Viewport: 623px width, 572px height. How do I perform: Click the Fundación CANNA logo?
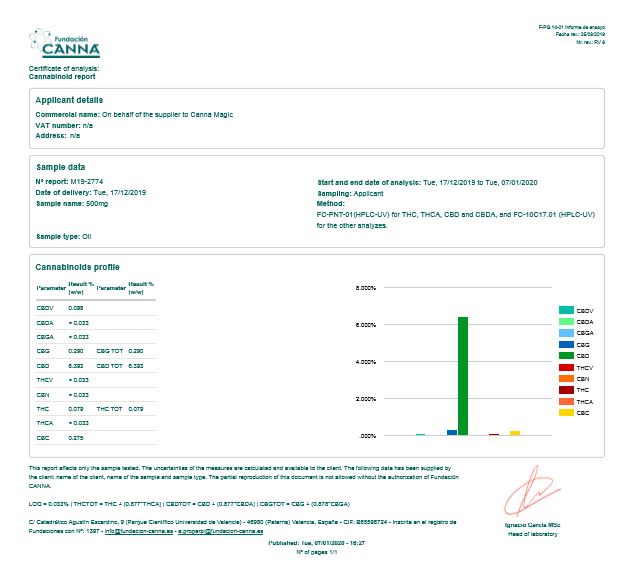(64, 44)
